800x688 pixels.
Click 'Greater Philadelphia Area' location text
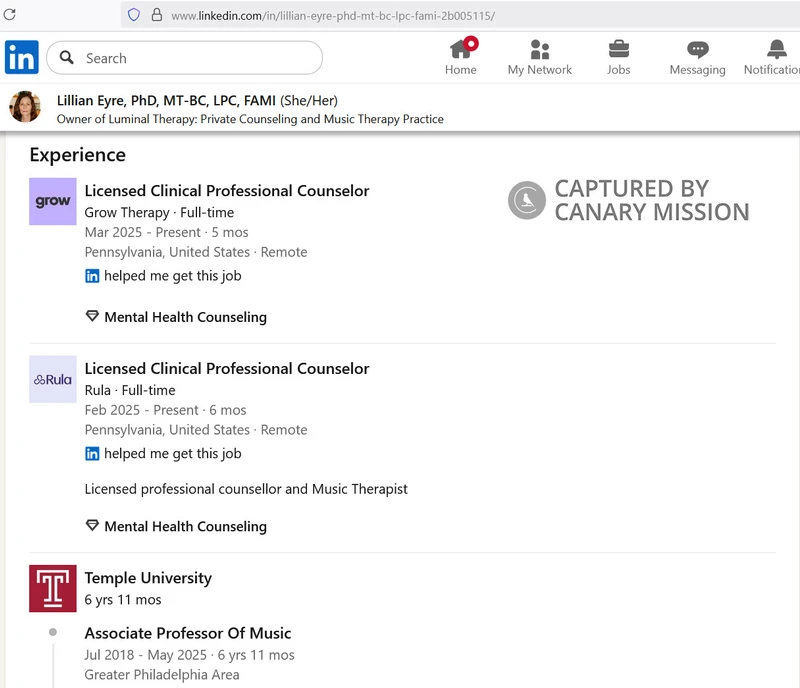click(162, 675)
